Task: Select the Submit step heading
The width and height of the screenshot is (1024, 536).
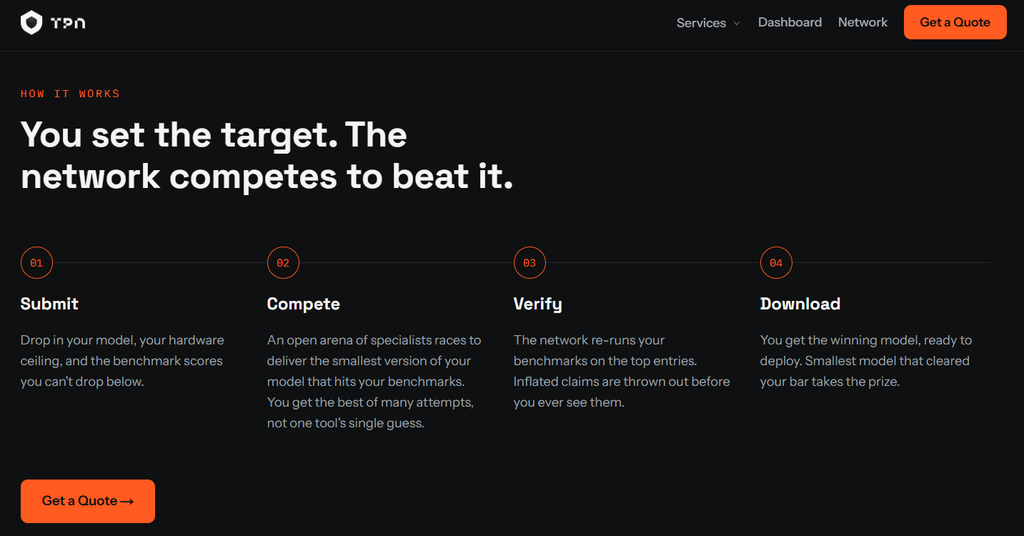Action: pyautogui.click(x=49, y=304)
